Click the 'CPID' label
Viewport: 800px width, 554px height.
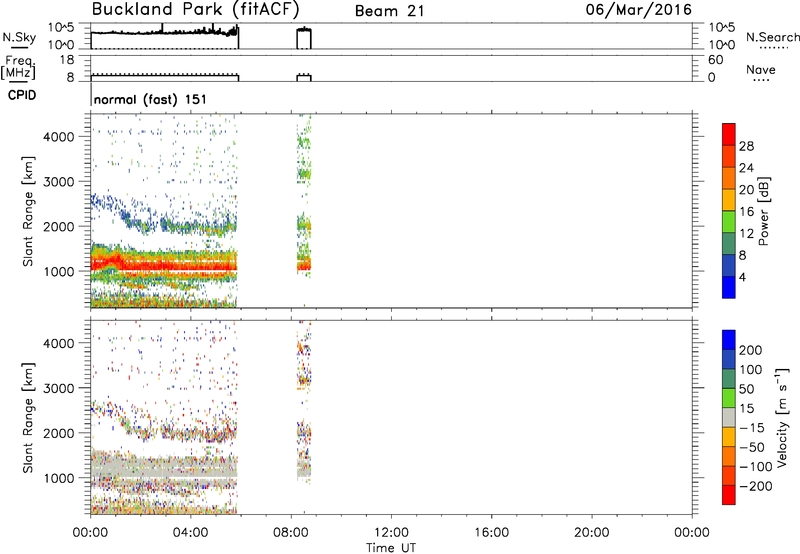(22, 95)
